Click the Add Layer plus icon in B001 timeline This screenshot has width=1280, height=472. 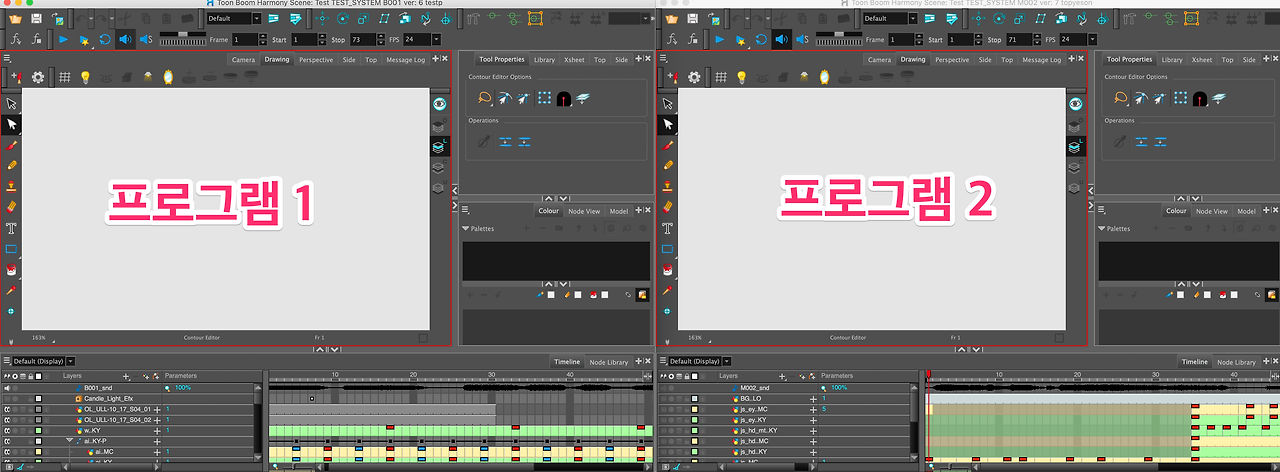(126, 377)
